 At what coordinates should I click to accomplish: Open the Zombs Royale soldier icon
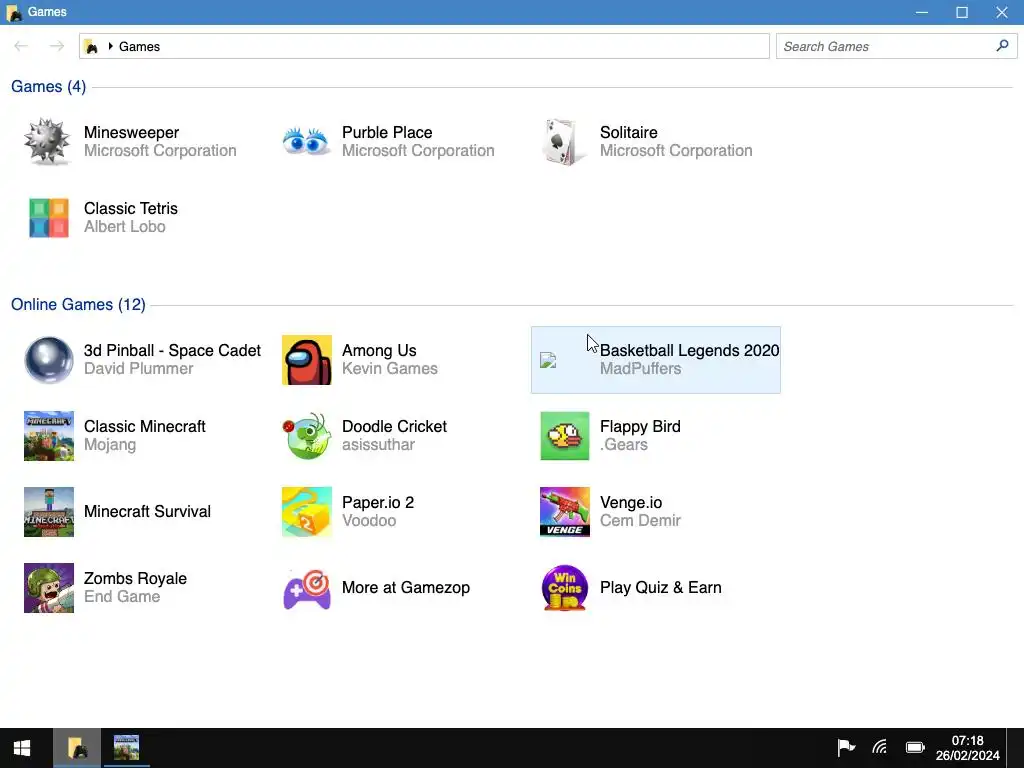pyautogui.click(x=49, y=588)
